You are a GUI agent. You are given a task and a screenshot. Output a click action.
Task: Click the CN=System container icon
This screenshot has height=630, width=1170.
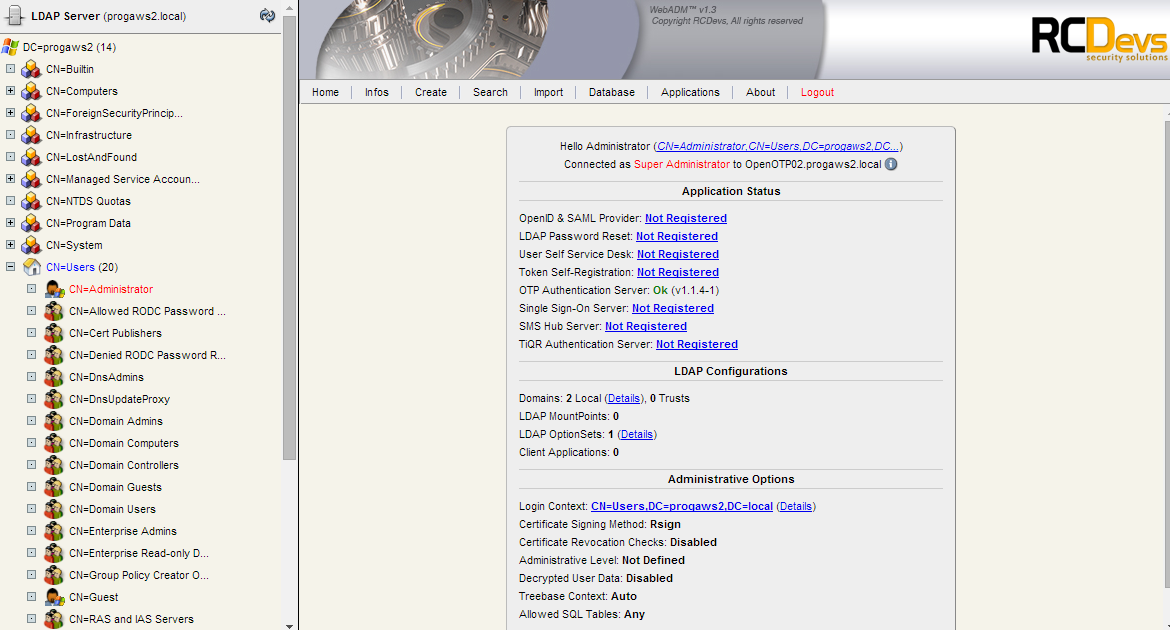pyautogui.click(x=31, y=246)
